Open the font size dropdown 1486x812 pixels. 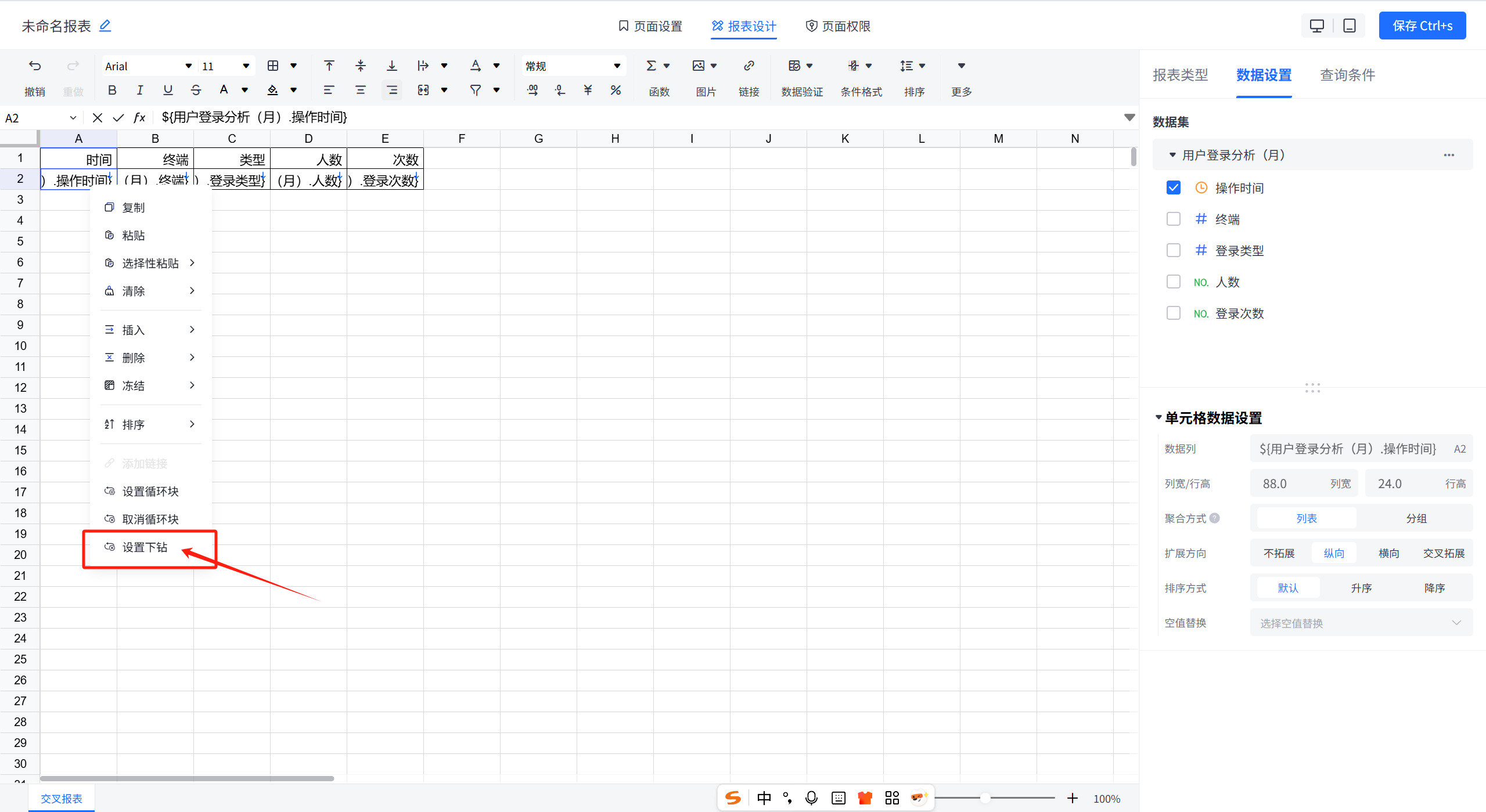click(246, 66)
